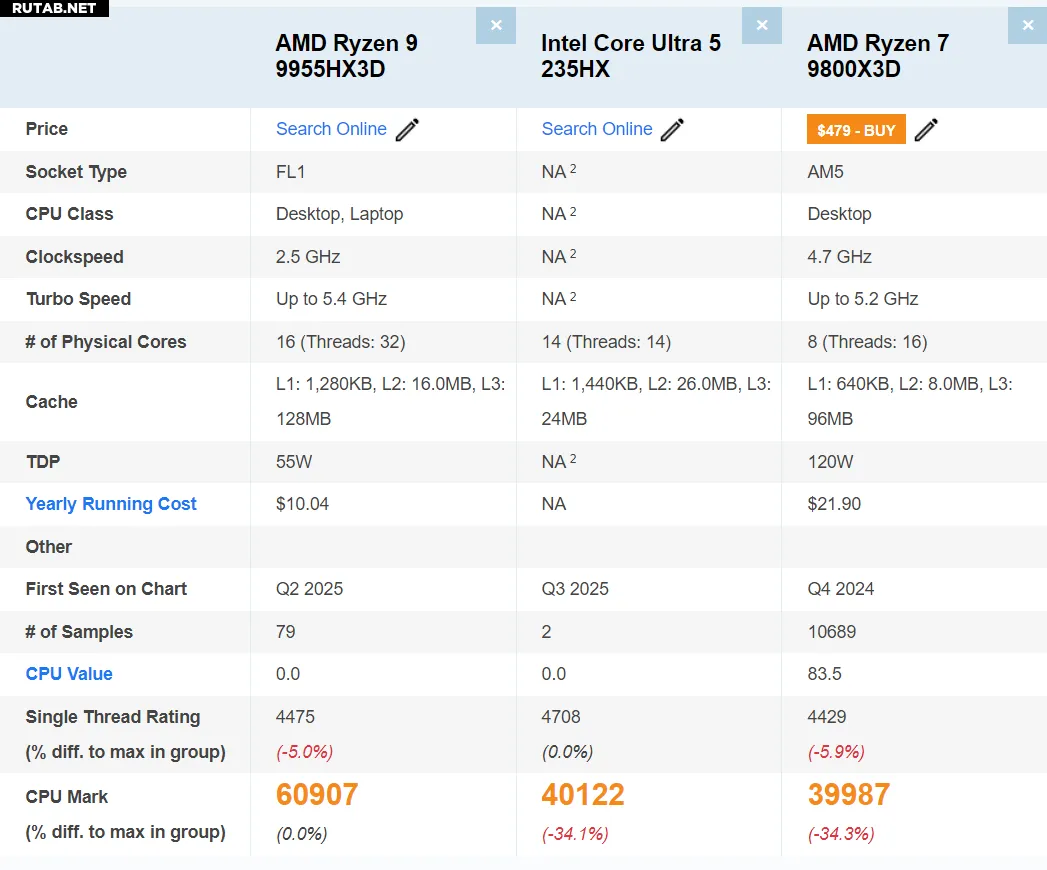This screenshot has height=870, width=1047.
Task: Select the Intel Core Ultra 5 235HX heading
Action: (x=631, y=56)
